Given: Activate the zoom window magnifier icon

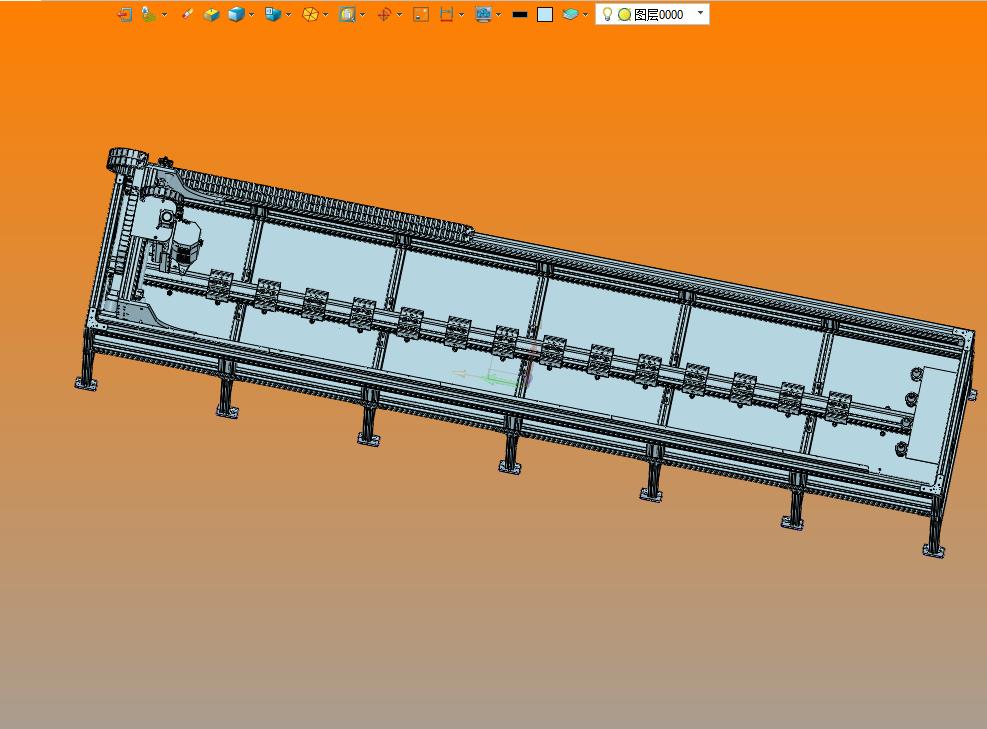Looking at the screenshot, I should [x=347, y=14].
